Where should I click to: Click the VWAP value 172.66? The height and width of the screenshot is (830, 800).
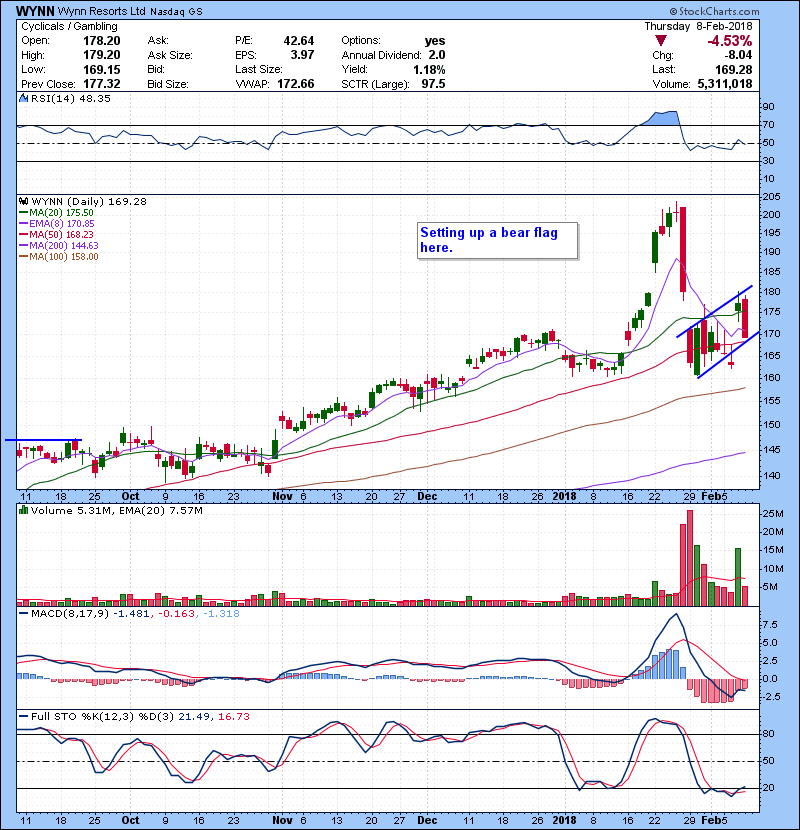click(x=296, y=84)
